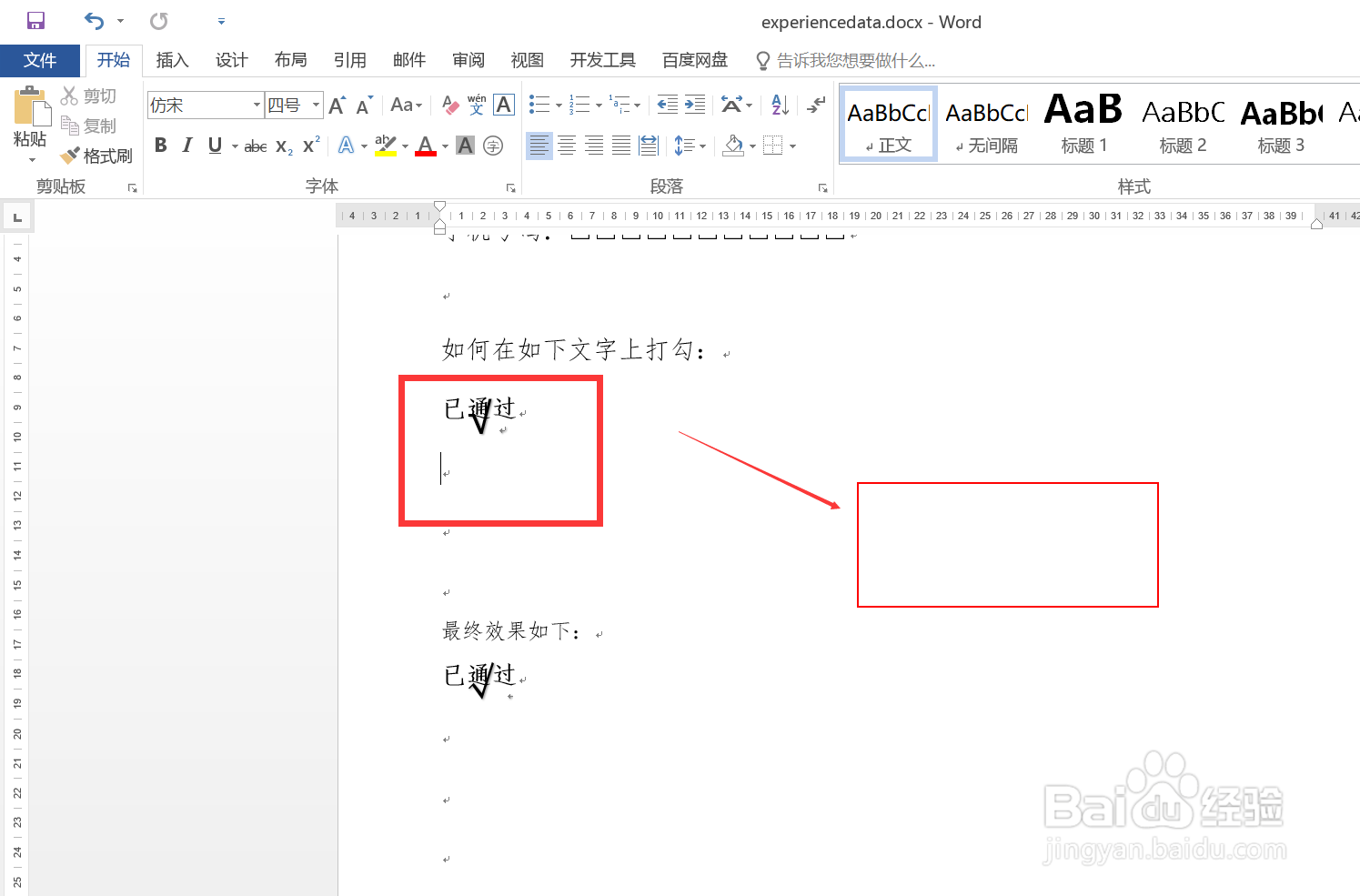This screenshot has height=896, width=1360.
Task: Toggle character shading A icon
Action: coord(465,146)
